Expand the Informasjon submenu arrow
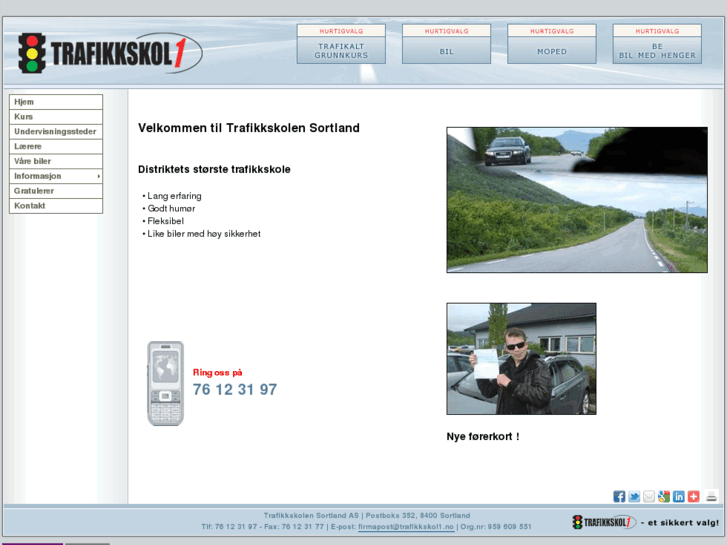Viewport: 727px width, 545px height. [99, 176]
